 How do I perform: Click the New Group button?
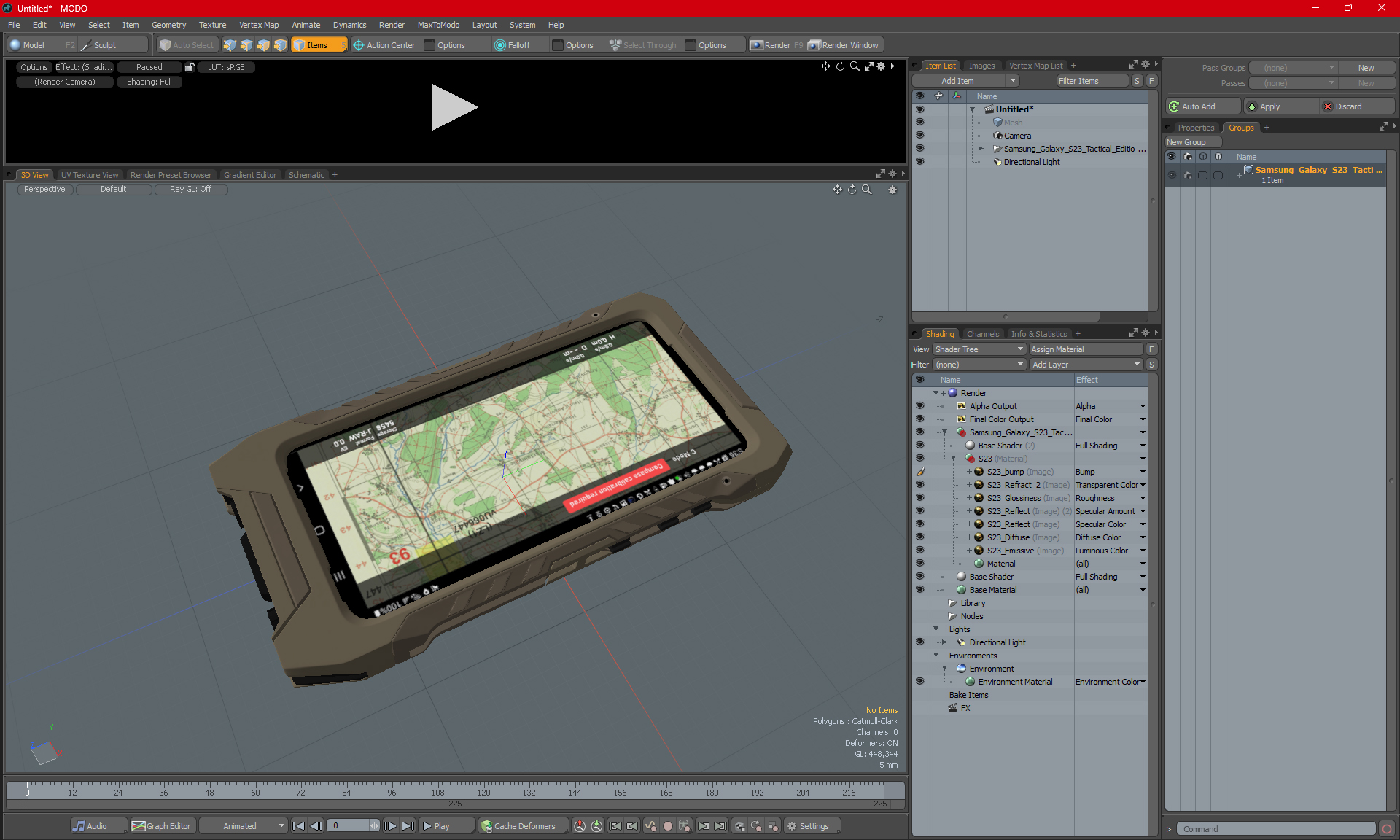pos(1192,142)
